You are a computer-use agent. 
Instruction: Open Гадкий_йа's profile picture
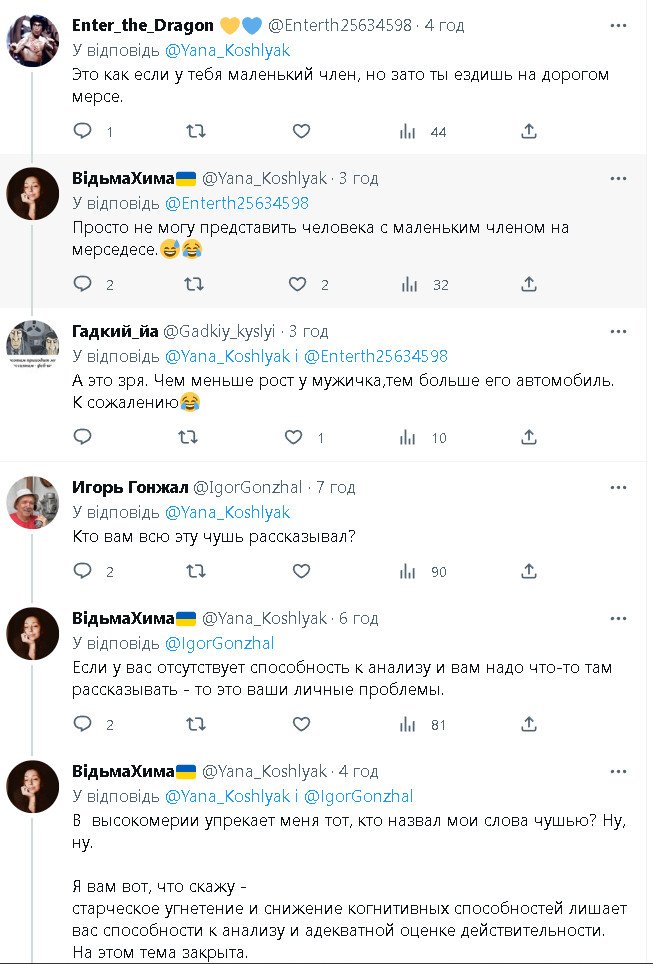pyautogui.click(x=32, y=345)
